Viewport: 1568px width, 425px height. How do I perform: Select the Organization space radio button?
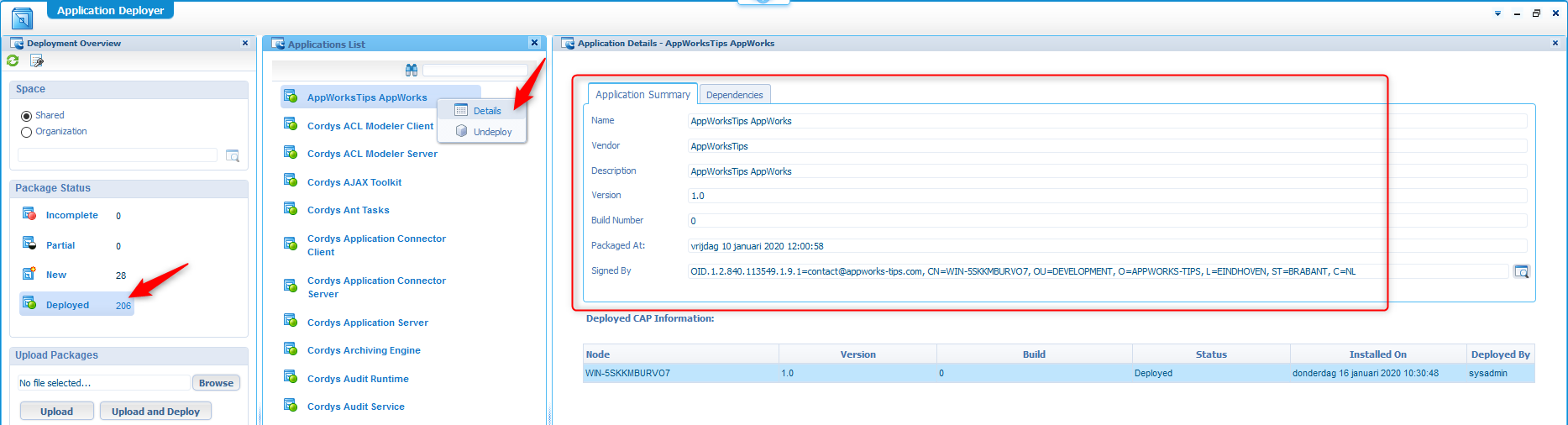point(26,132)
